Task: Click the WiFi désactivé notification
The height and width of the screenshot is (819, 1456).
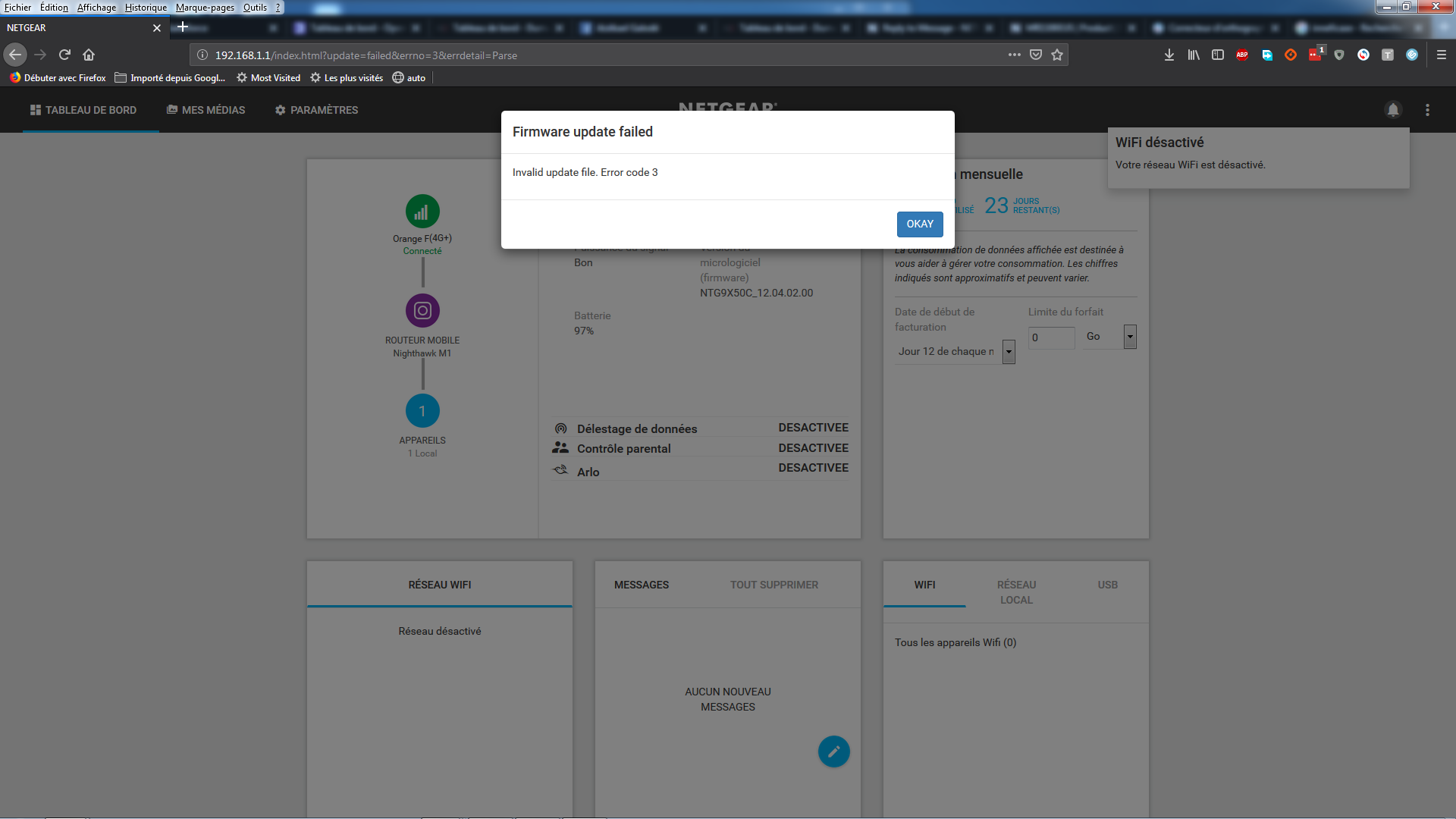Action: tap(1259, 158)
